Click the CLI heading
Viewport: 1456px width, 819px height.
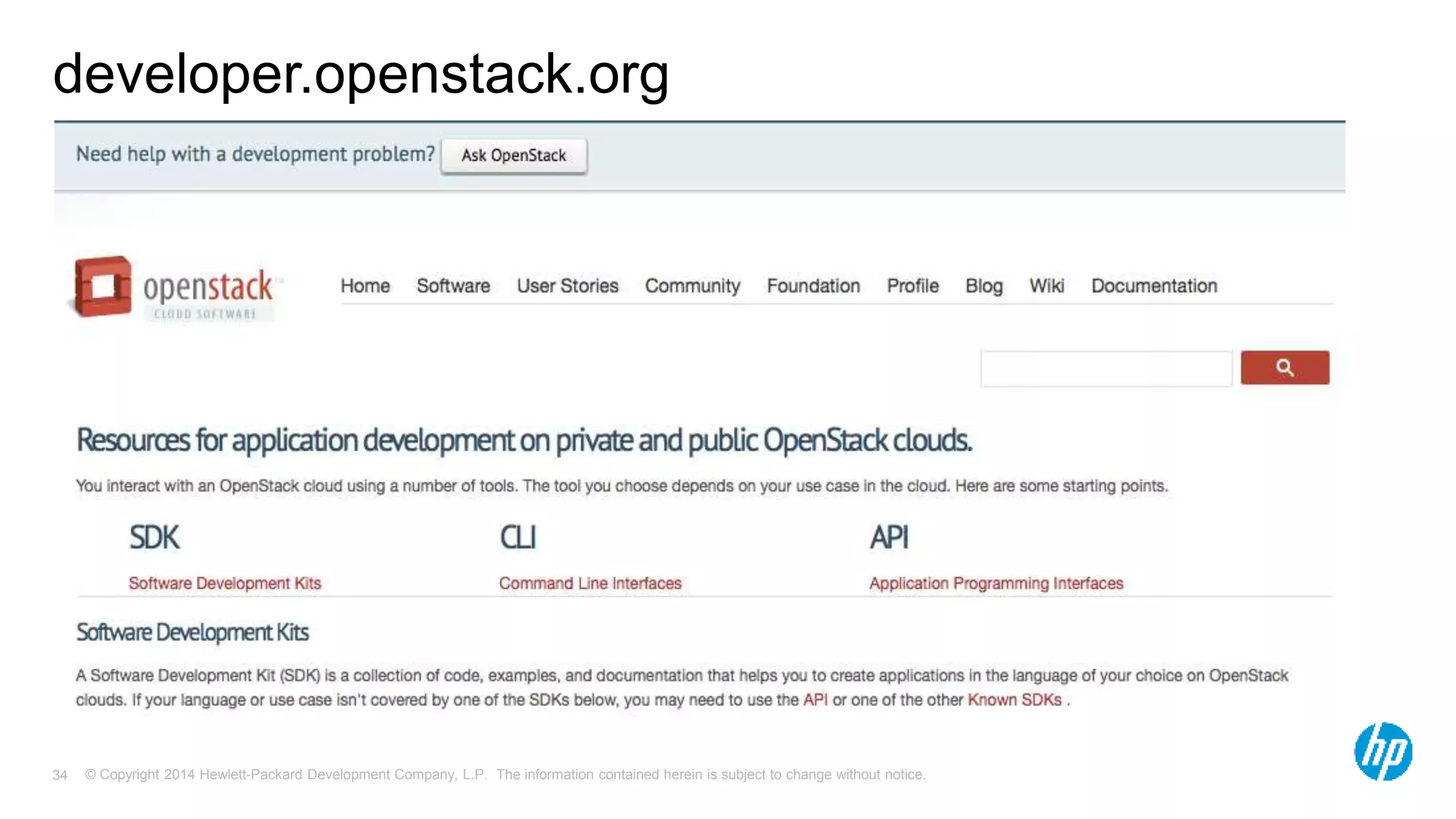pos(518,537)
